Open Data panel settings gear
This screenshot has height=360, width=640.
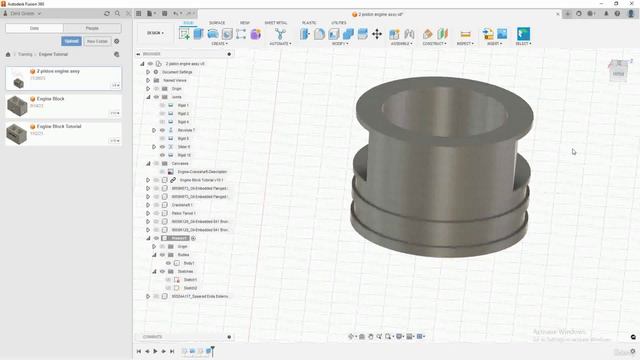pyautogui.click(x=117, y=41)
